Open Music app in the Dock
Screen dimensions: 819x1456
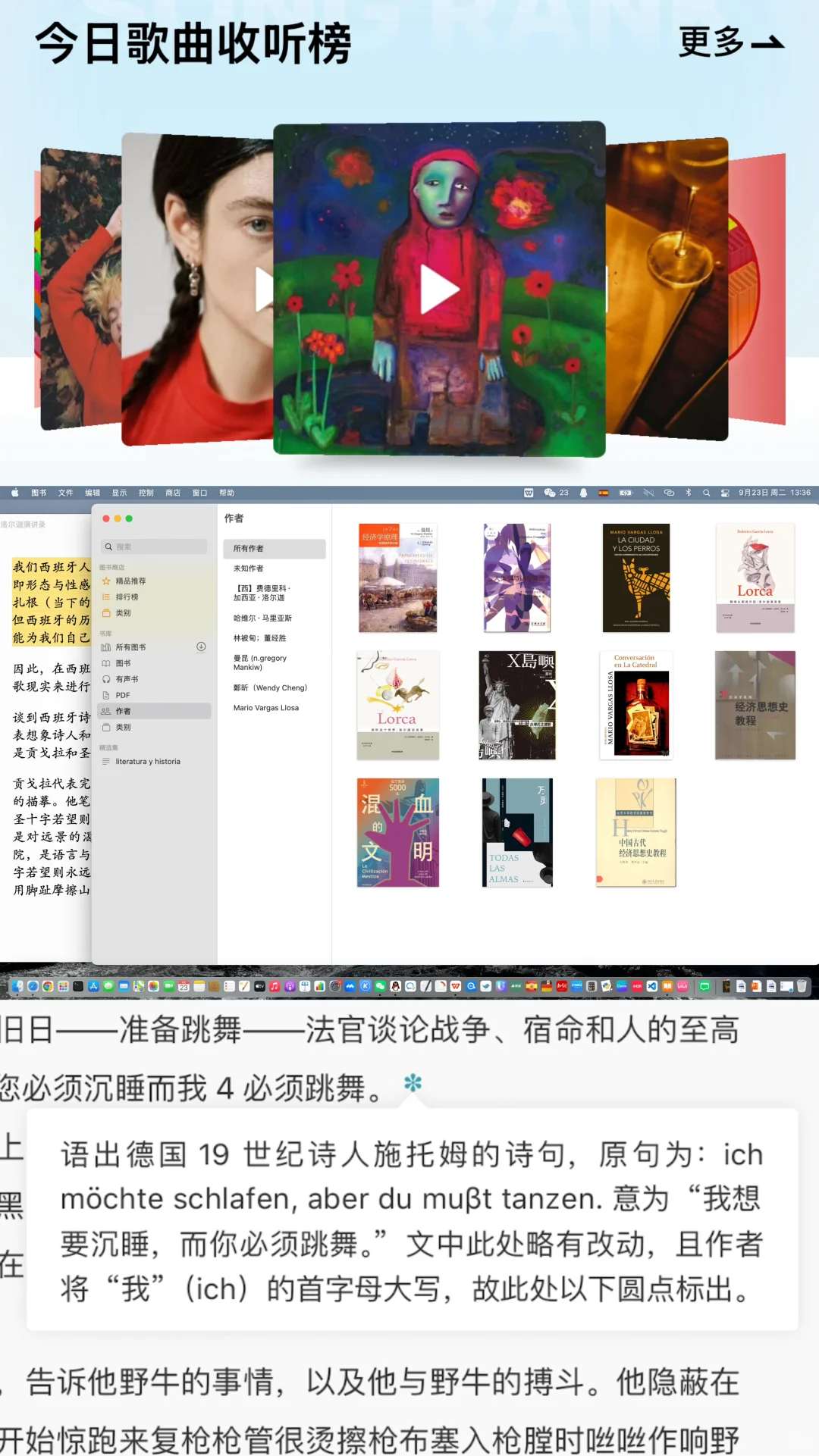(275, 986)
